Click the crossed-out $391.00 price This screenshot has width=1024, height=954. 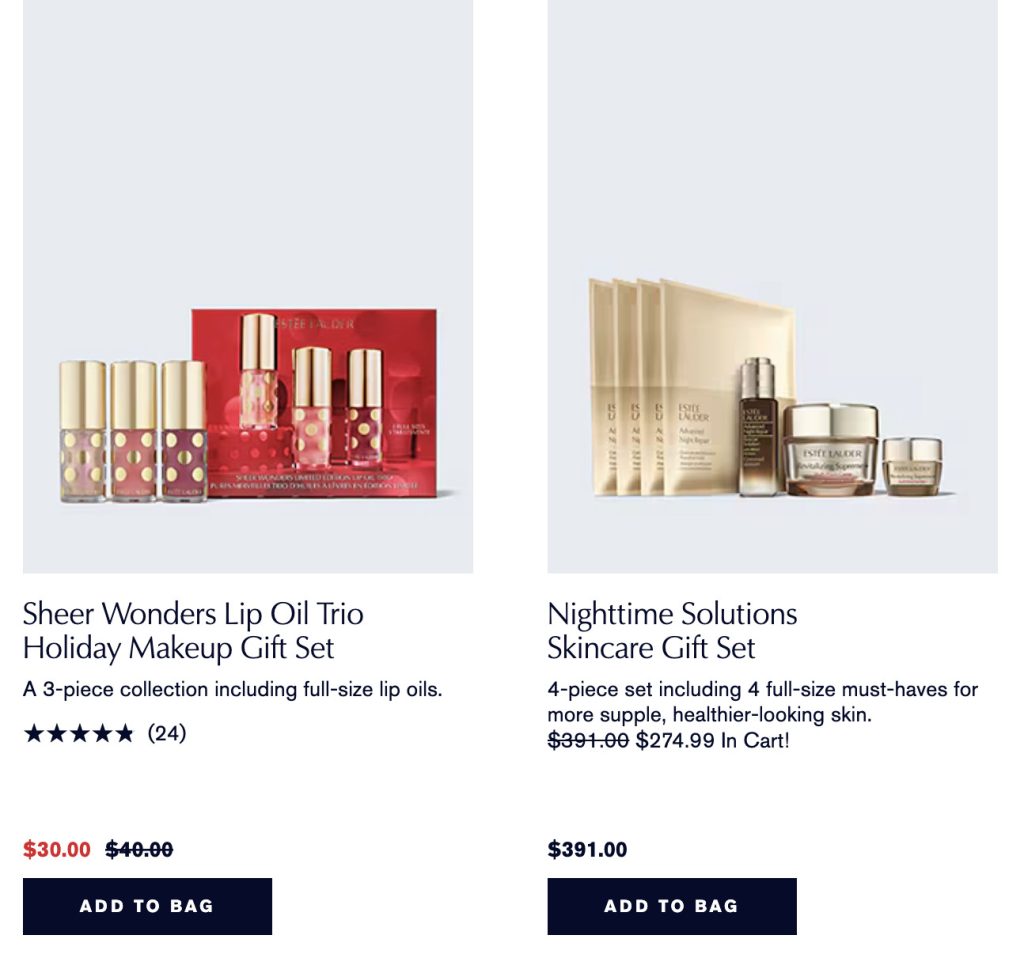point(588,741)
